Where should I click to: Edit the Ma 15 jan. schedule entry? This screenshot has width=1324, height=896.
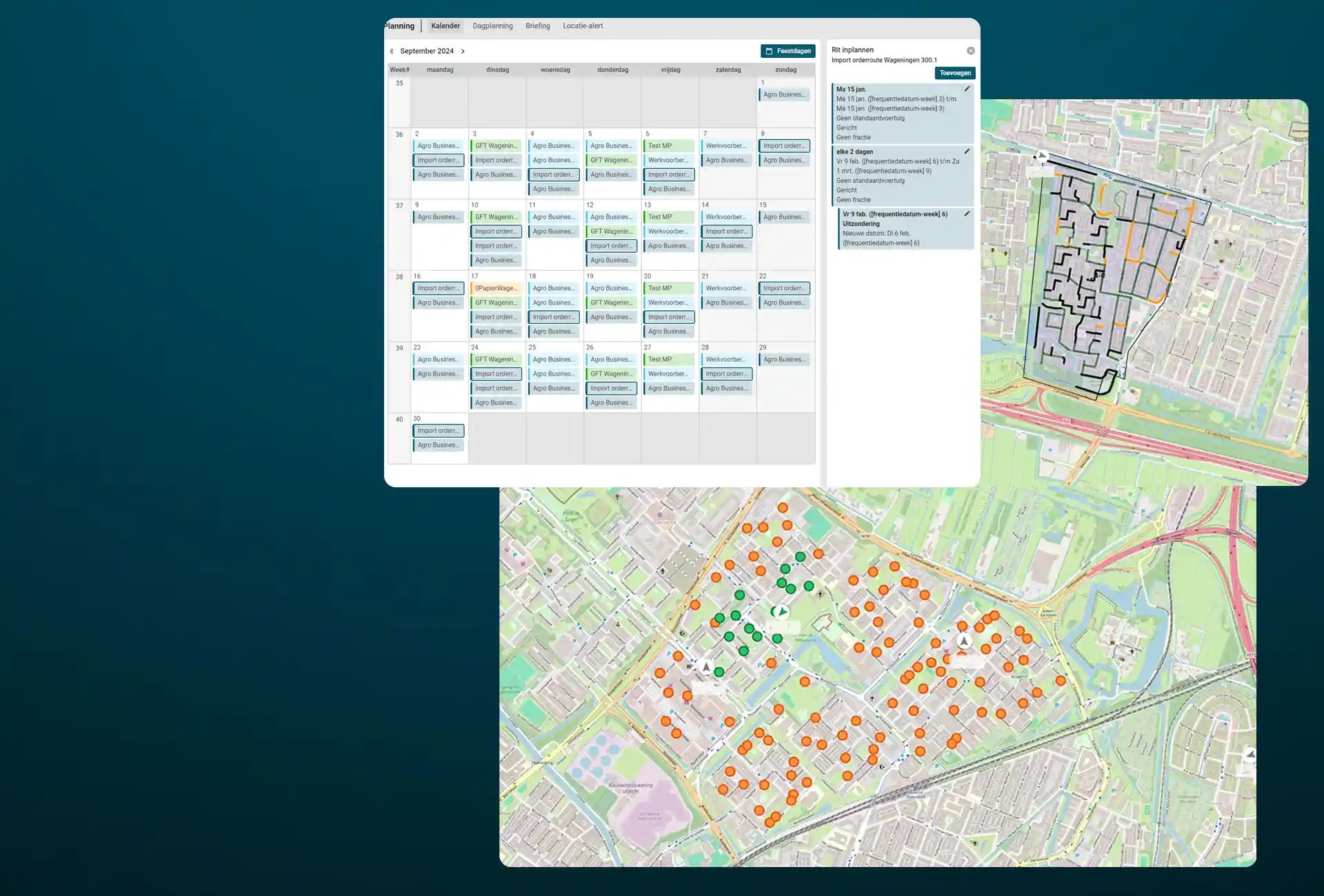click(x=967, y=89)
